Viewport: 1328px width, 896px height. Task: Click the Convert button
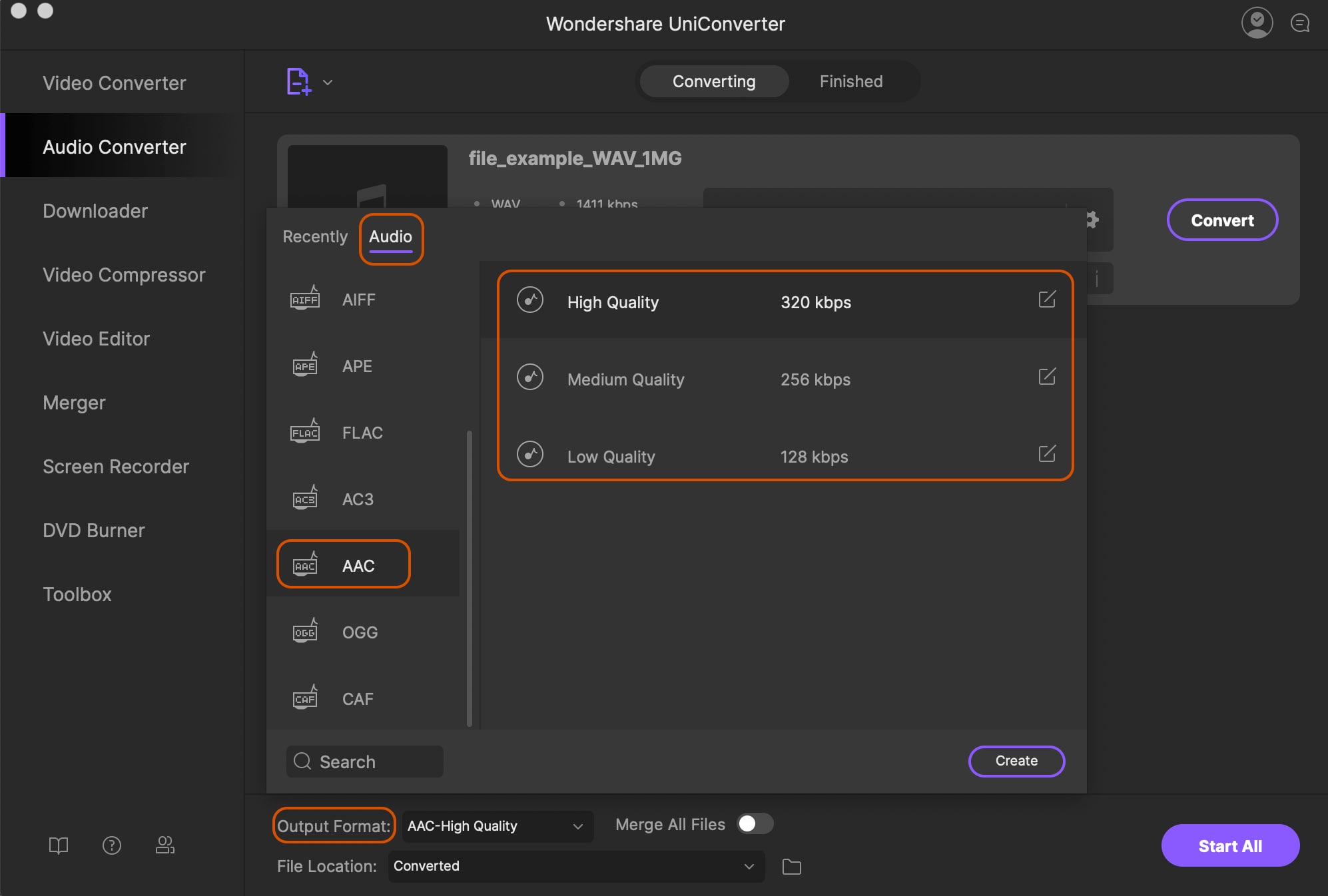(1222, 219)
